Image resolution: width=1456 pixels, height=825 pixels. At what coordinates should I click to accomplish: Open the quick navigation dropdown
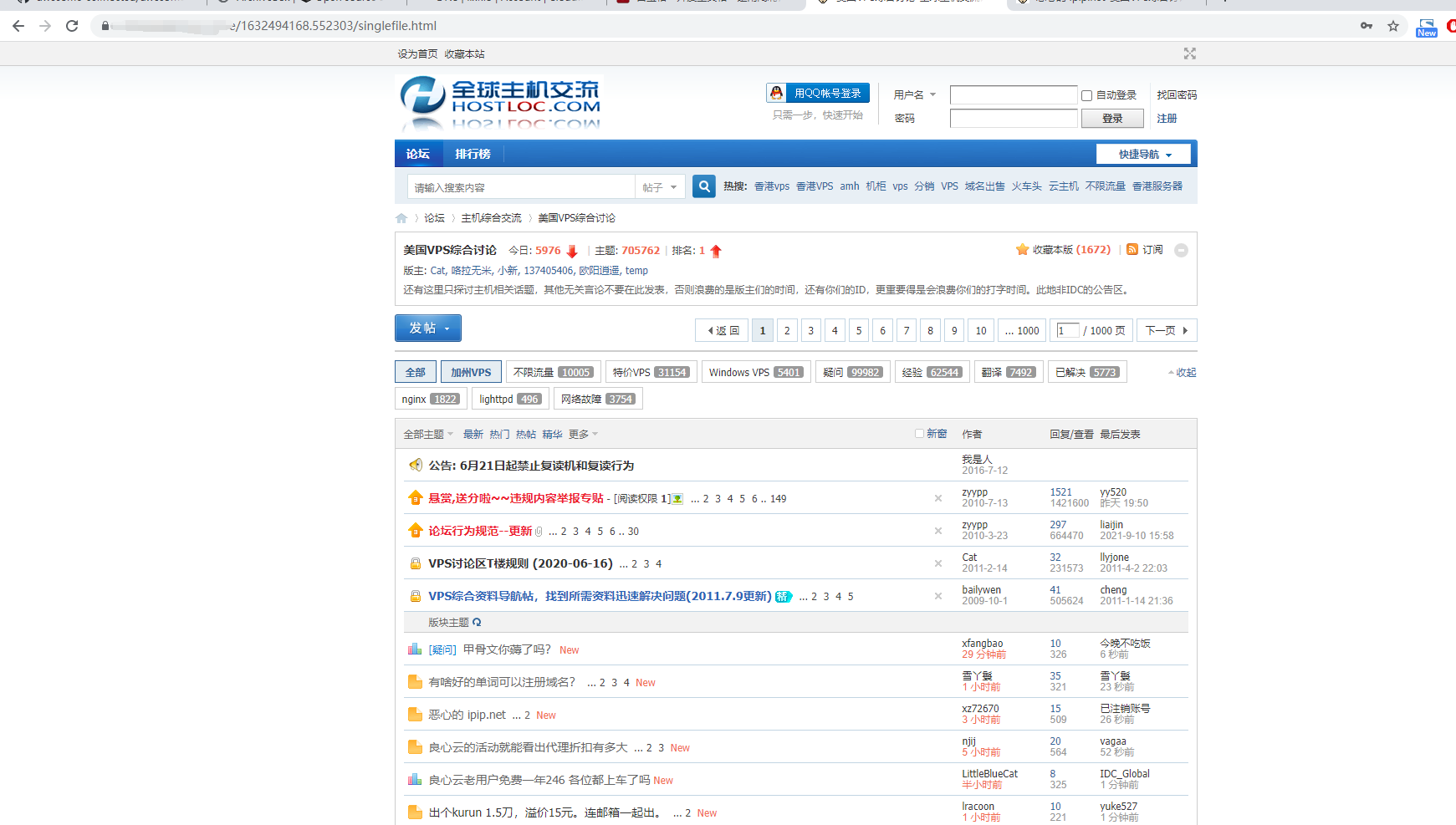[1145, 155]
